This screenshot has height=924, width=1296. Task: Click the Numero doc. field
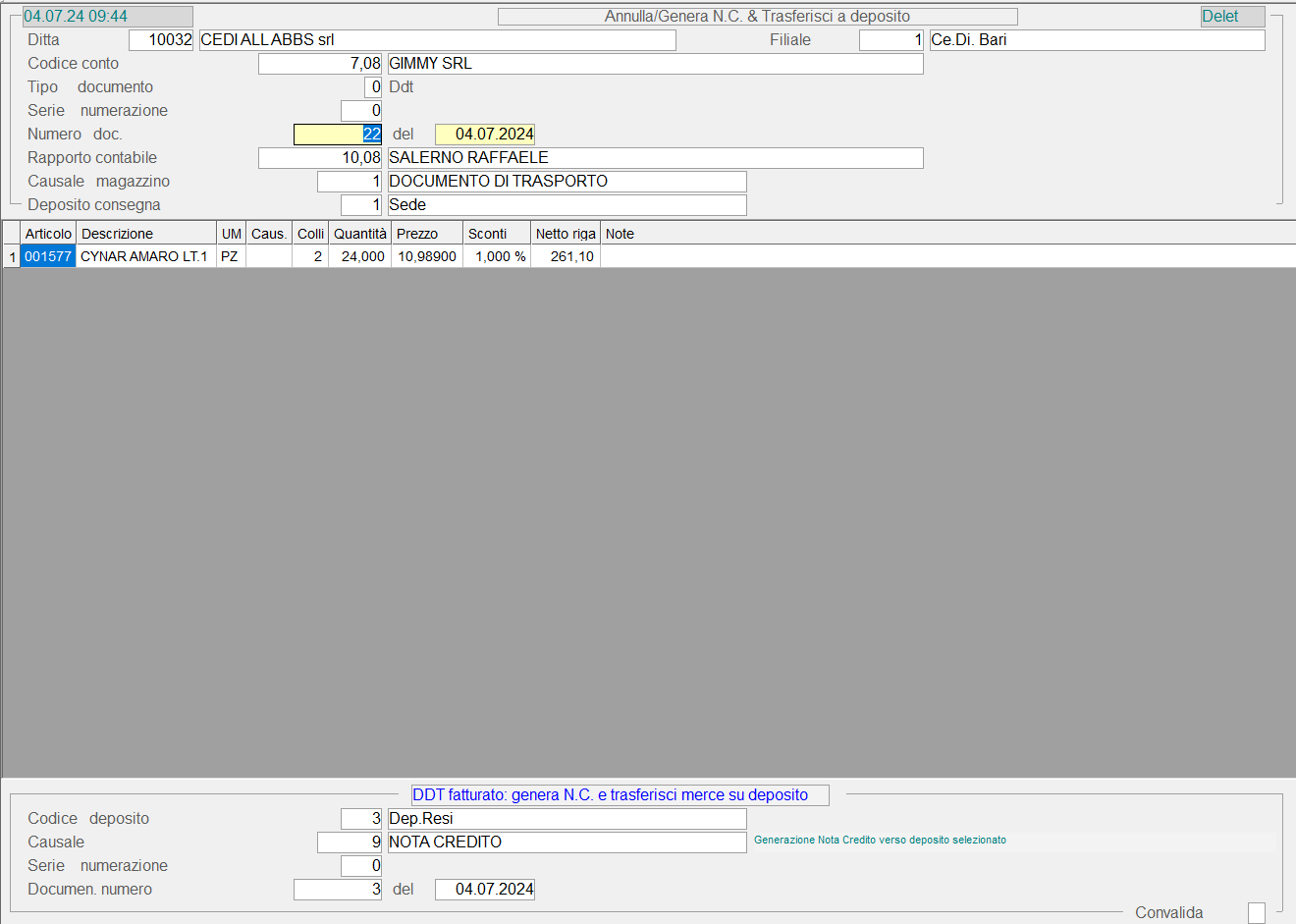pos(338,135)
